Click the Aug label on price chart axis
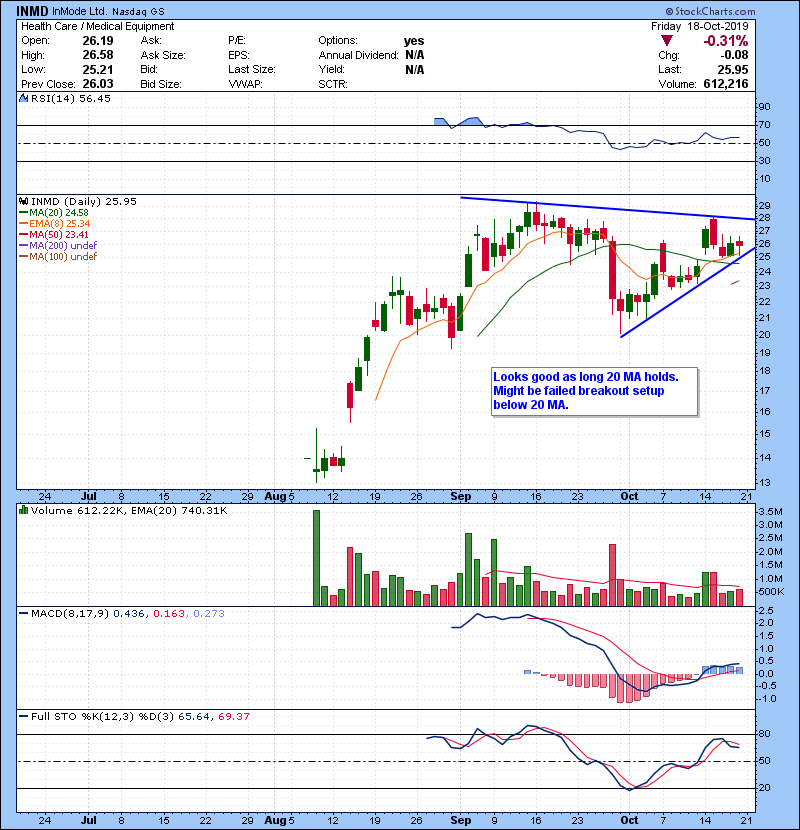The width and height of the screenshot is (800, 830). [275, 496]
